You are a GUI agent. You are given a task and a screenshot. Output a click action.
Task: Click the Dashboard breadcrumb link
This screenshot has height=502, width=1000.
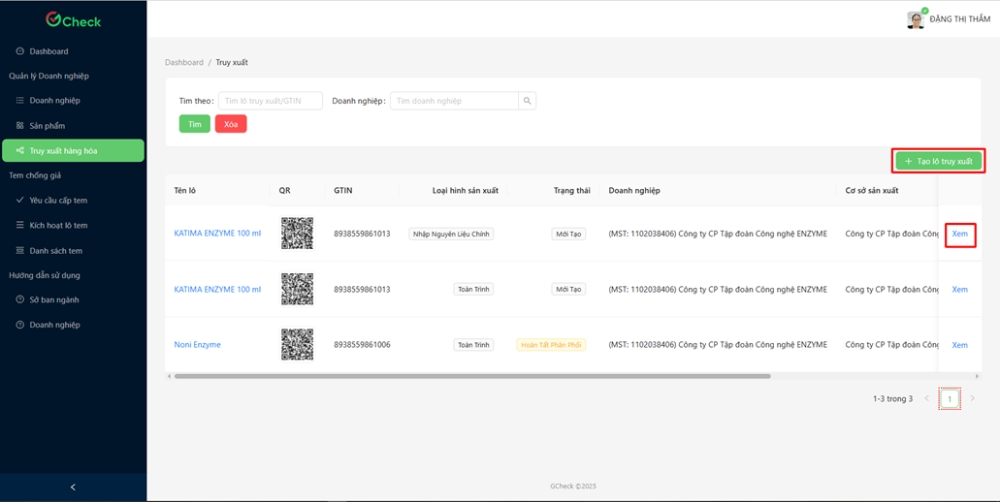184,63
